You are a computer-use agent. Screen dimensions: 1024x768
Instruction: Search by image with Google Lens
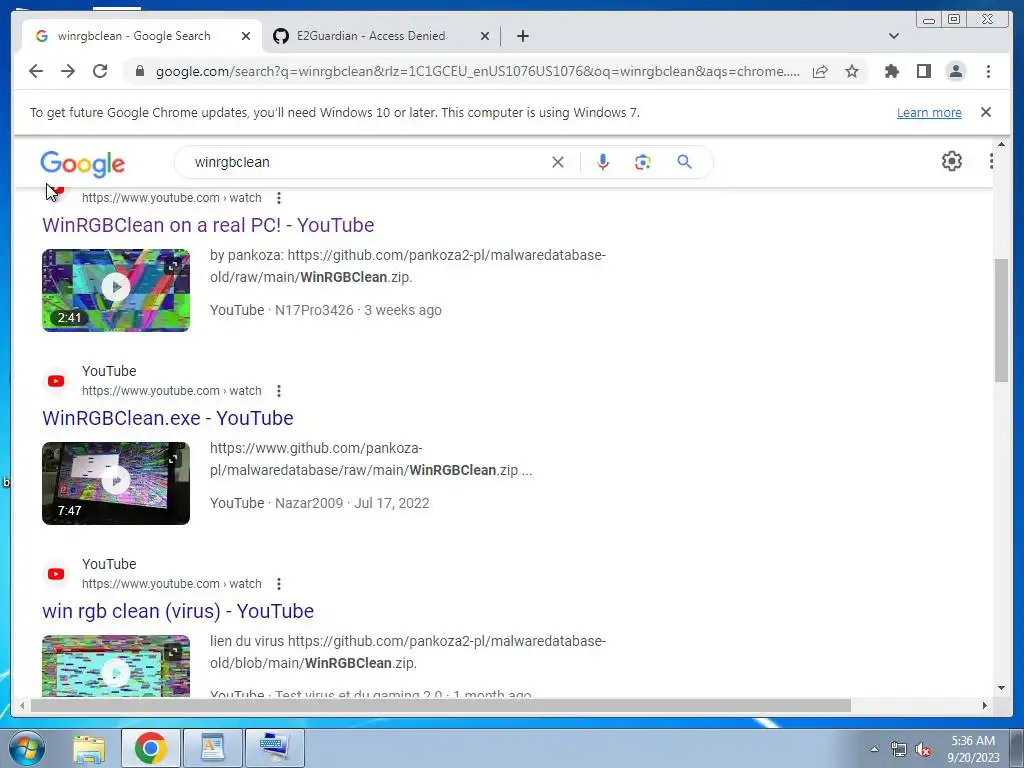click(x=643, y=162)
